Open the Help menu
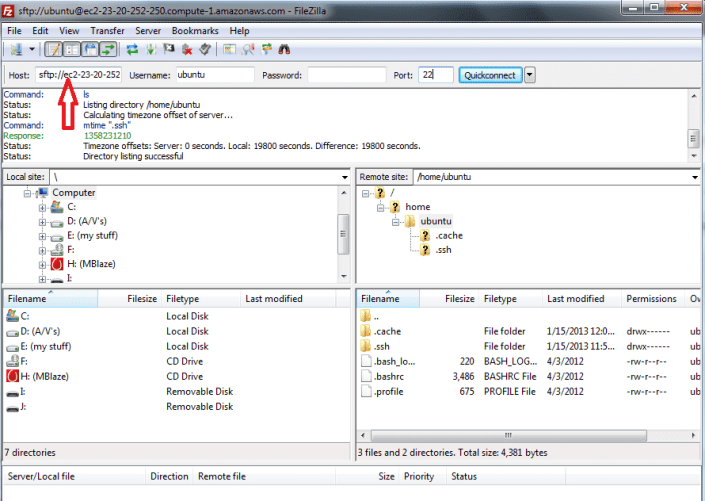Viewport: 705px width, 501px height. tap(239, 31)
